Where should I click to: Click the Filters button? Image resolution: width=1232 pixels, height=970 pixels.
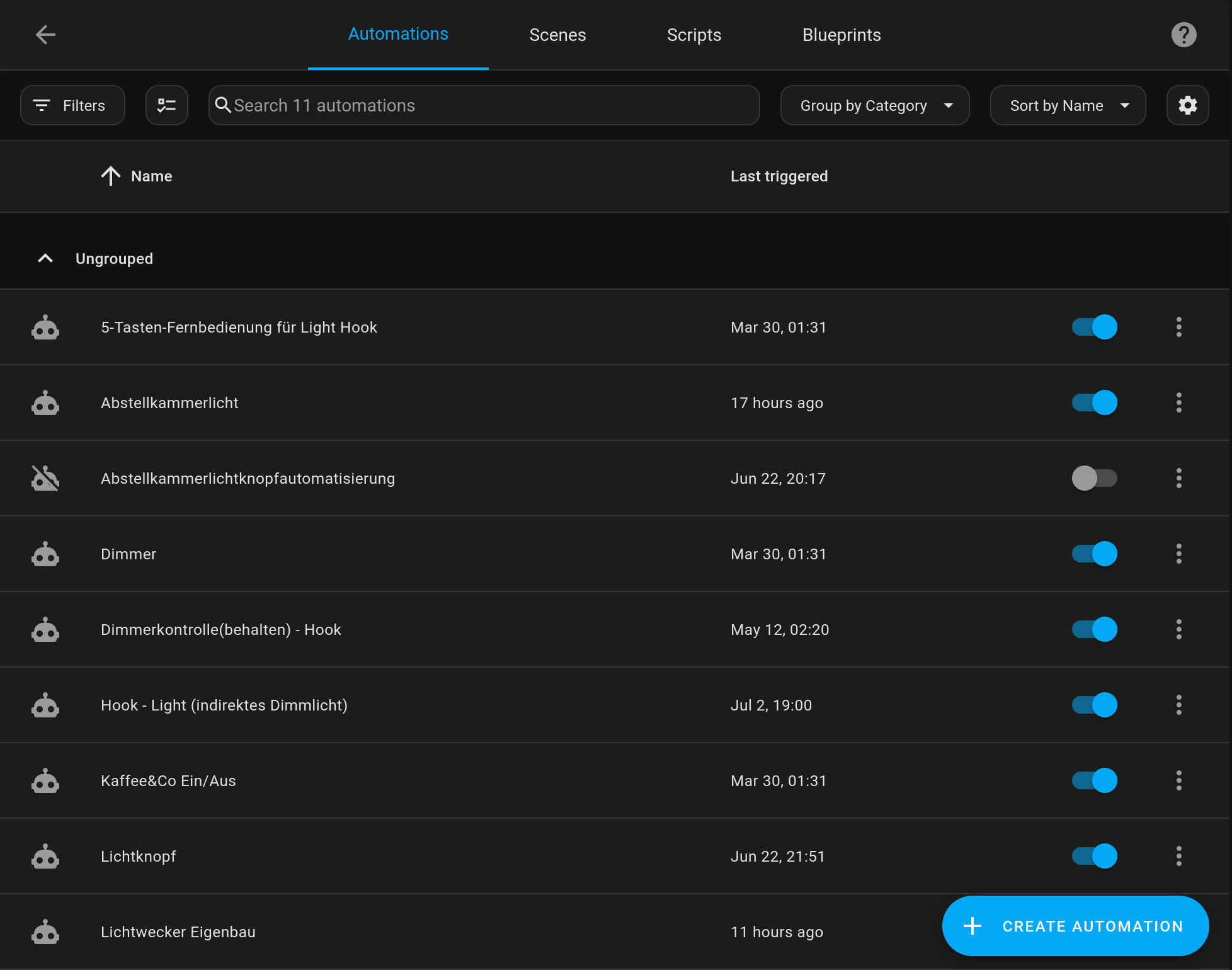pyautogui.click(x=72, y=105)
